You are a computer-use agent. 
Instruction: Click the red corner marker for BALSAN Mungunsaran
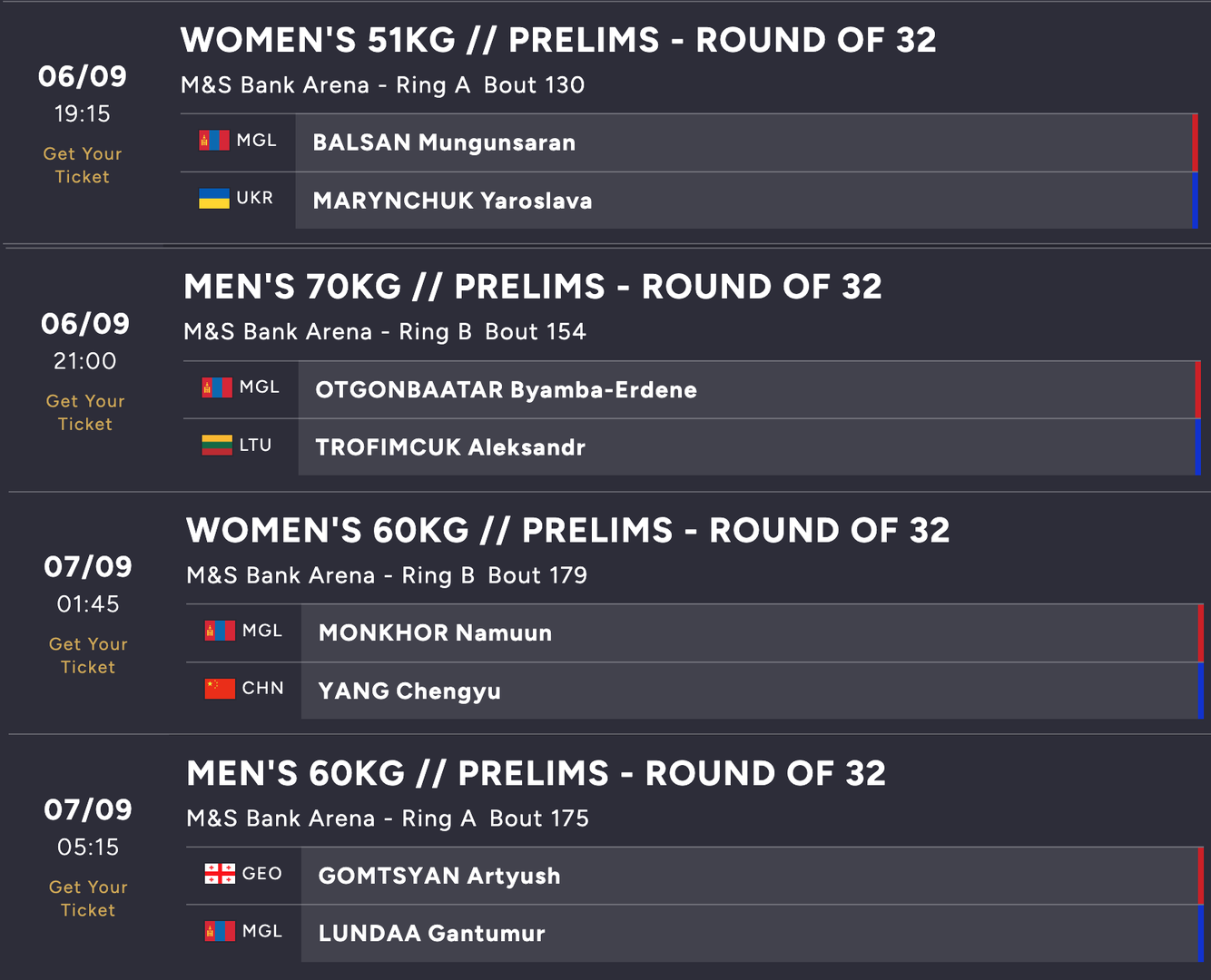(x=1195, y=142)
